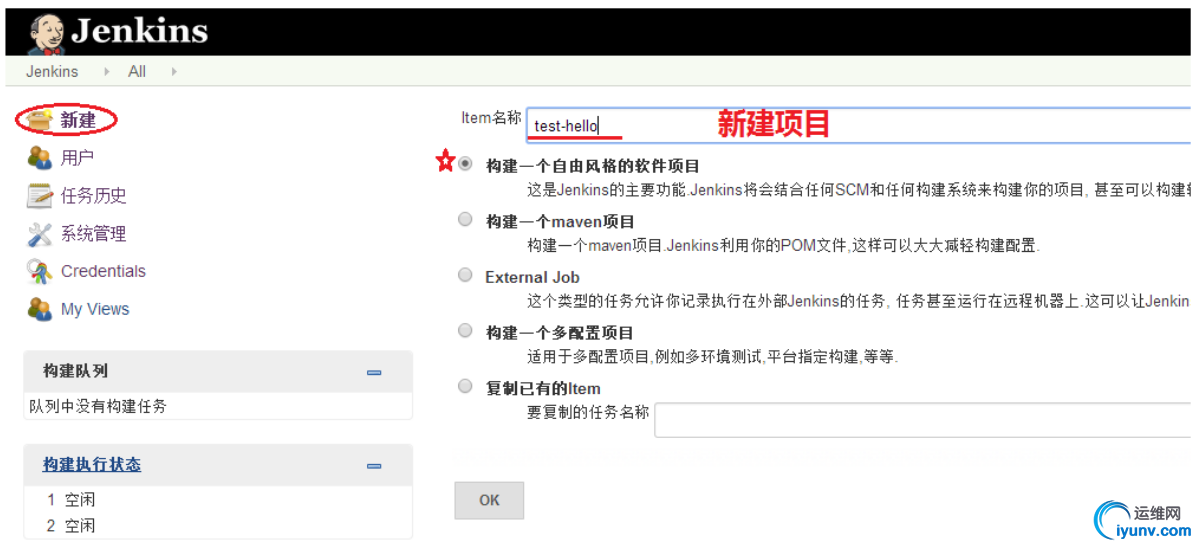The width and height of the screenshot is (1197, 547).
Task: Click the 构建一个自由风格的软件项目 label
Action: (x=593, y=166)
